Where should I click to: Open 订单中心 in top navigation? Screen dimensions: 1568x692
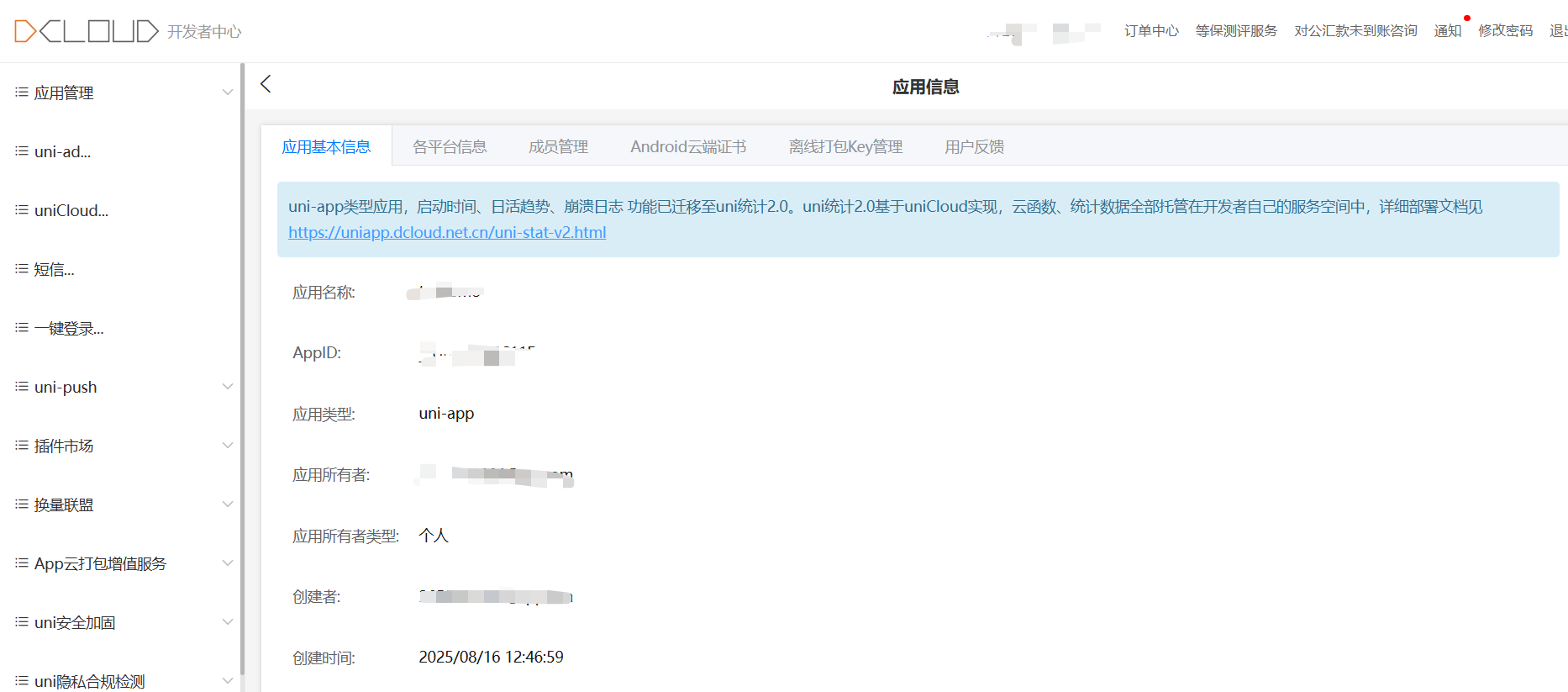(1151, 31)
